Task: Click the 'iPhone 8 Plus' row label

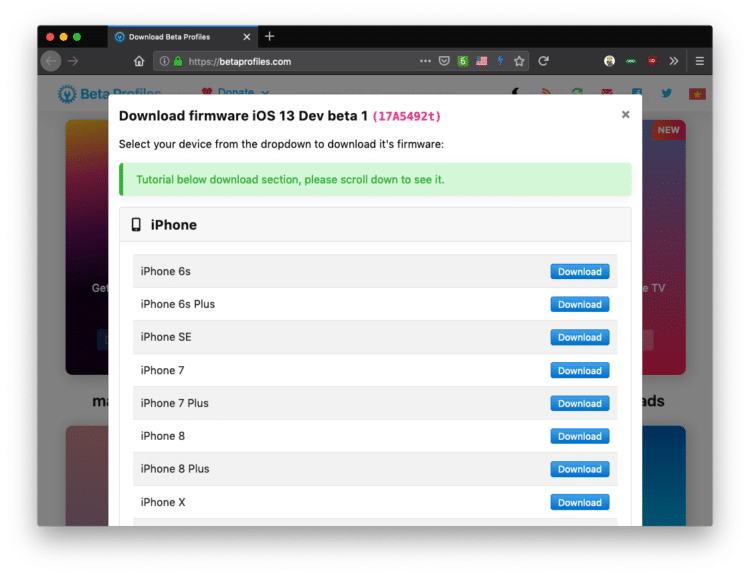Action: tap(175, 469)
